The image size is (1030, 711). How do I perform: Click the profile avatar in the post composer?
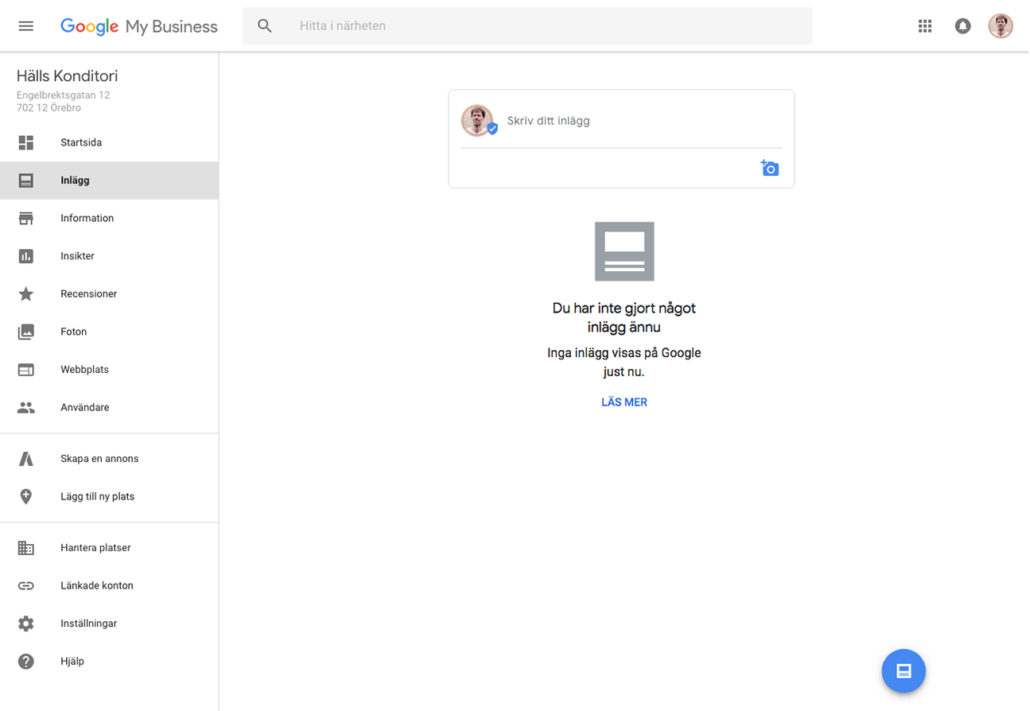click(478, 120)
